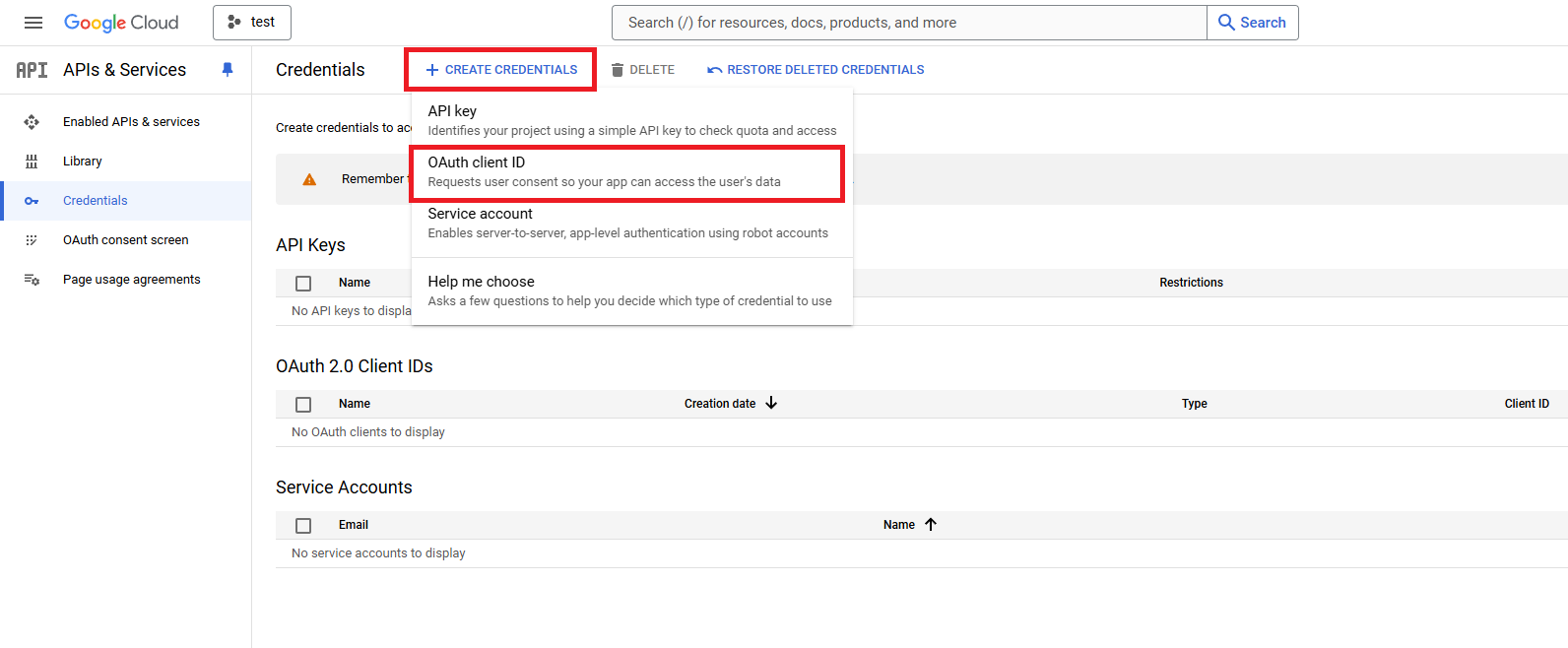Click the Enabled APIs diamond icon
Image resolution: width=1568 pixels, height=648 pixels.
32,122
